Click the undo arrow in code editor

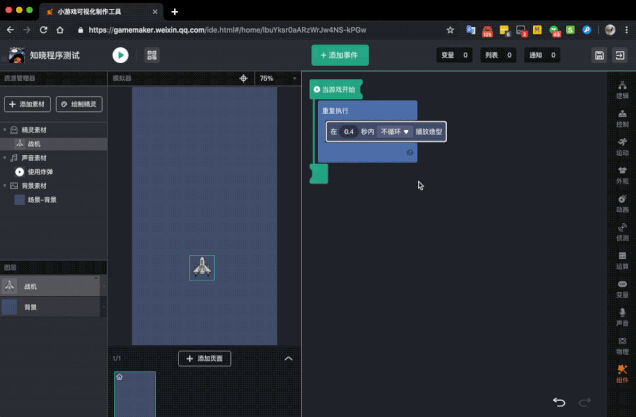559,402
